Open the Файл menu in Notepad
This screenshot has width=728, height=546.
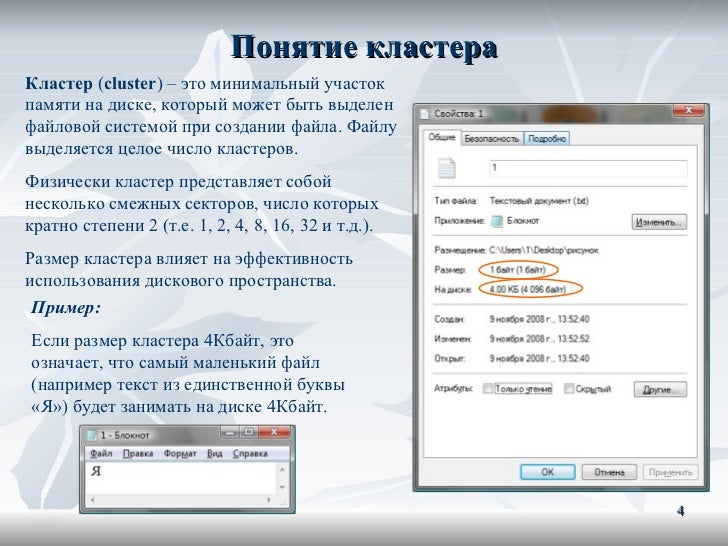(x=101, y=454)
